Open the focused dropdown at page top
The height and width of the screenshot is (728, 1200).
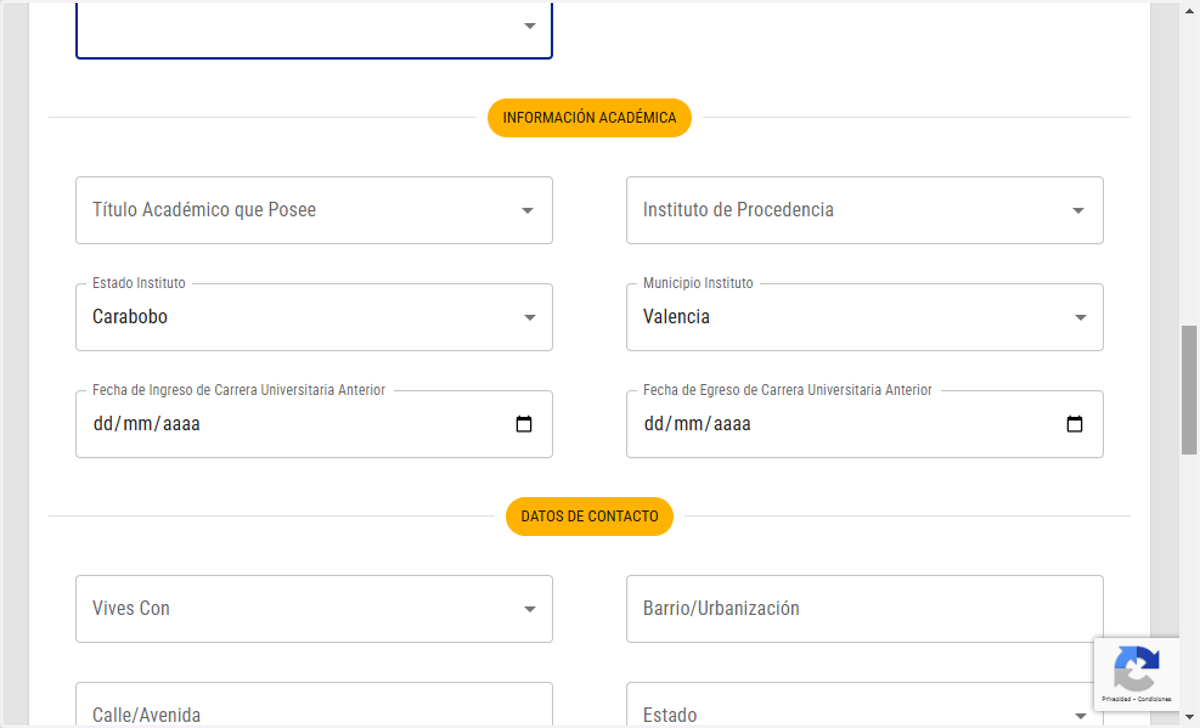[314, 29]
